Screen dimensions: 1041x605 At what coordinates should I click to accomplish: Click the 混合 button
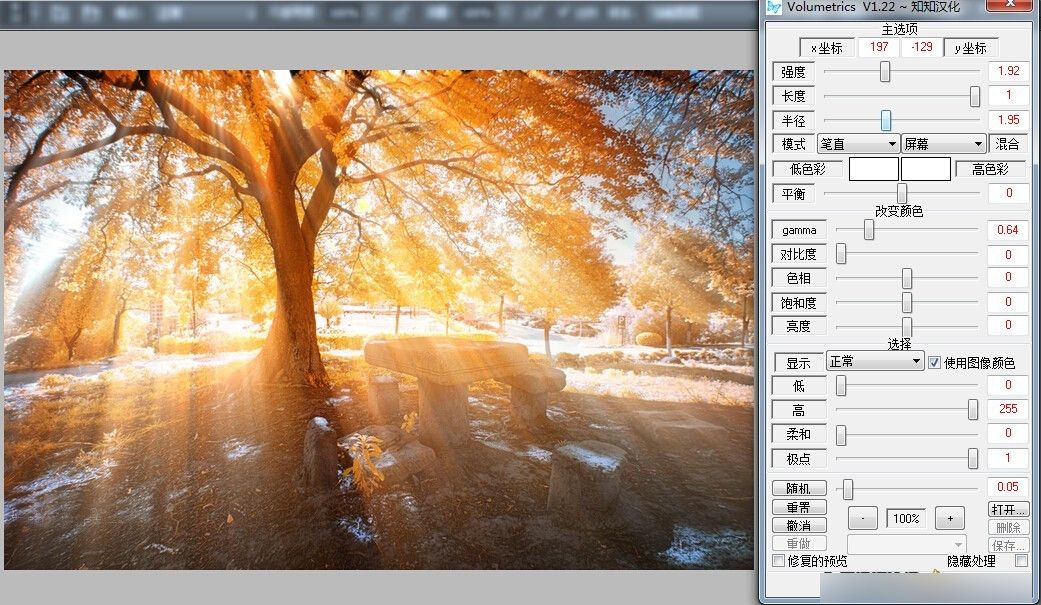pos(1008,144)
